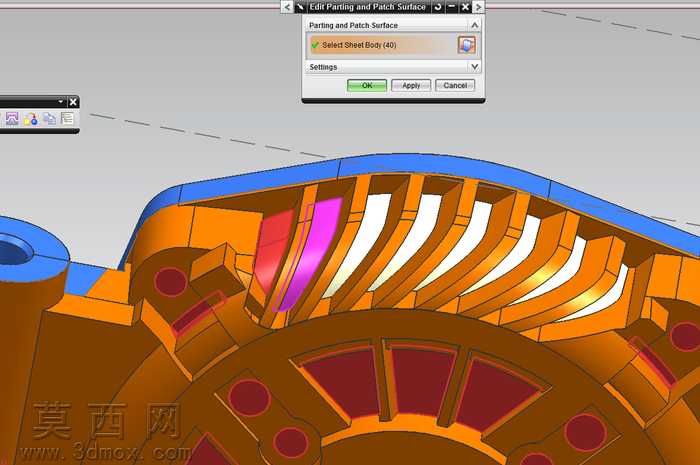Click the Apply button
Viewport: 700px width, 465px height.
[411, 85]
